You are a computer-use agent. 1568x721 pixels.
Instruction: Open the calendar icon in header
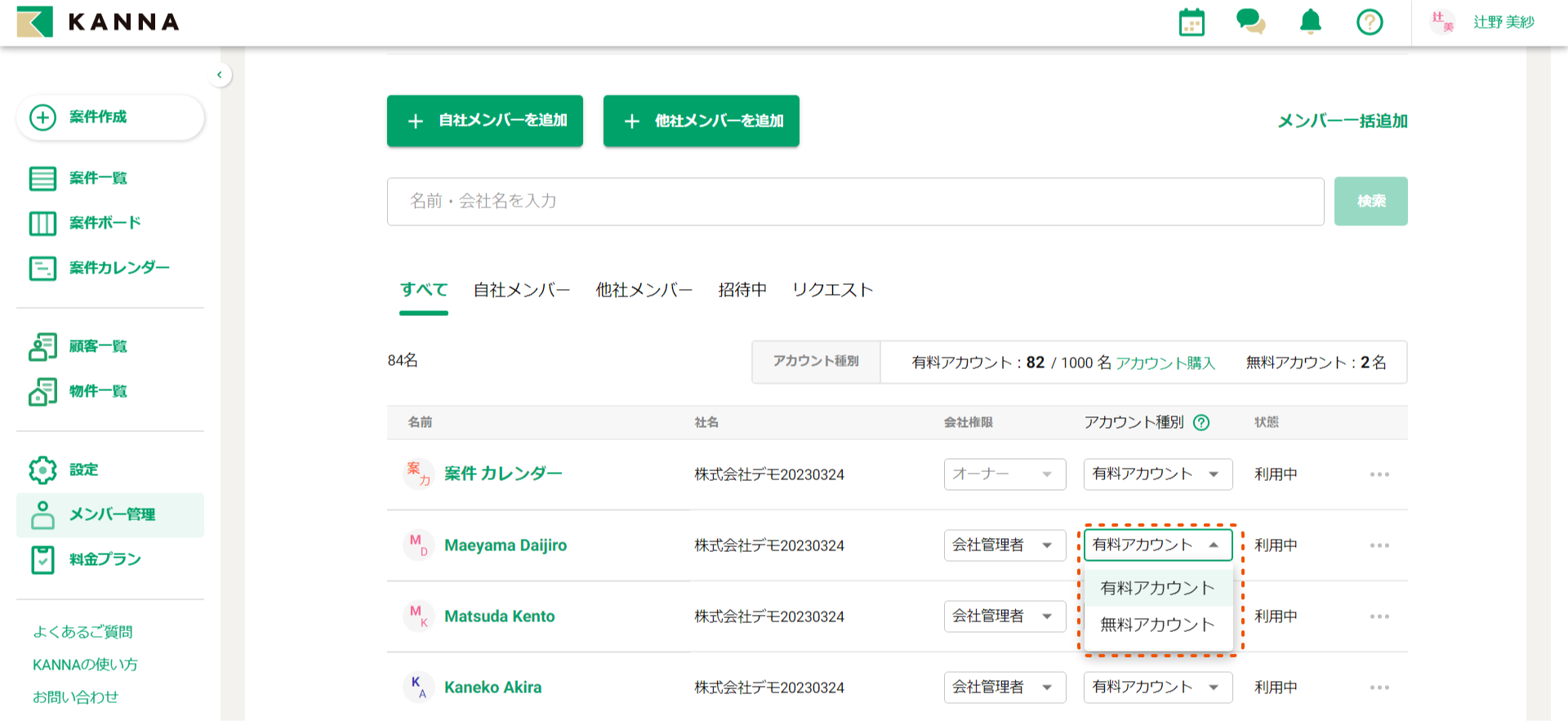1192,22
